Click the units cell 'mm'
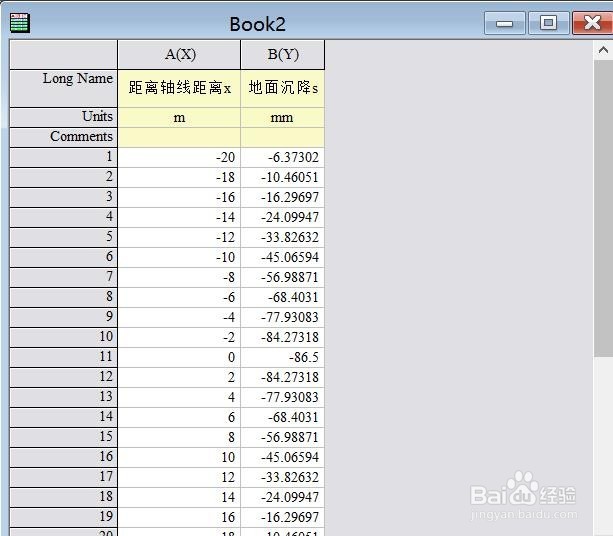Viewport: 613px width, 536px height. click(x=283, y=117)
